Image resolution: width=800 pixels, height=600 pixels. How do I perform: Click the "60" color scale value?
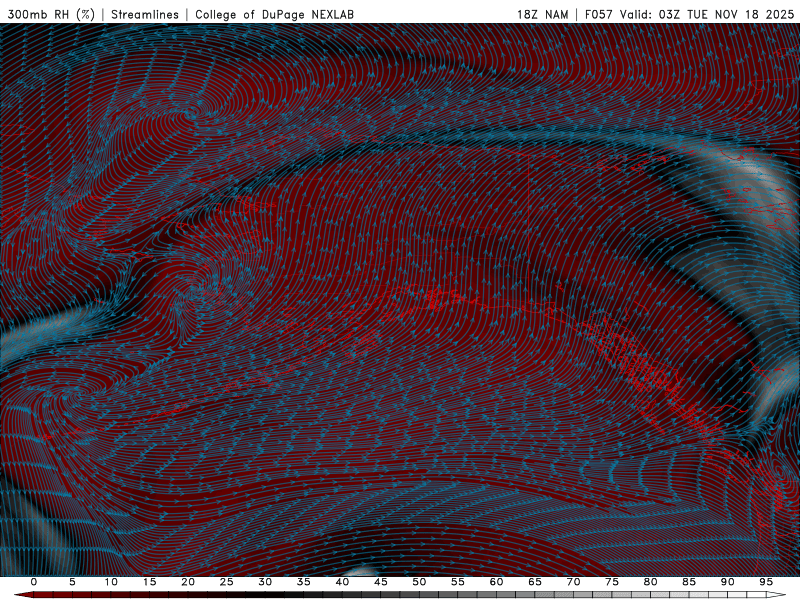click(496, 582)
